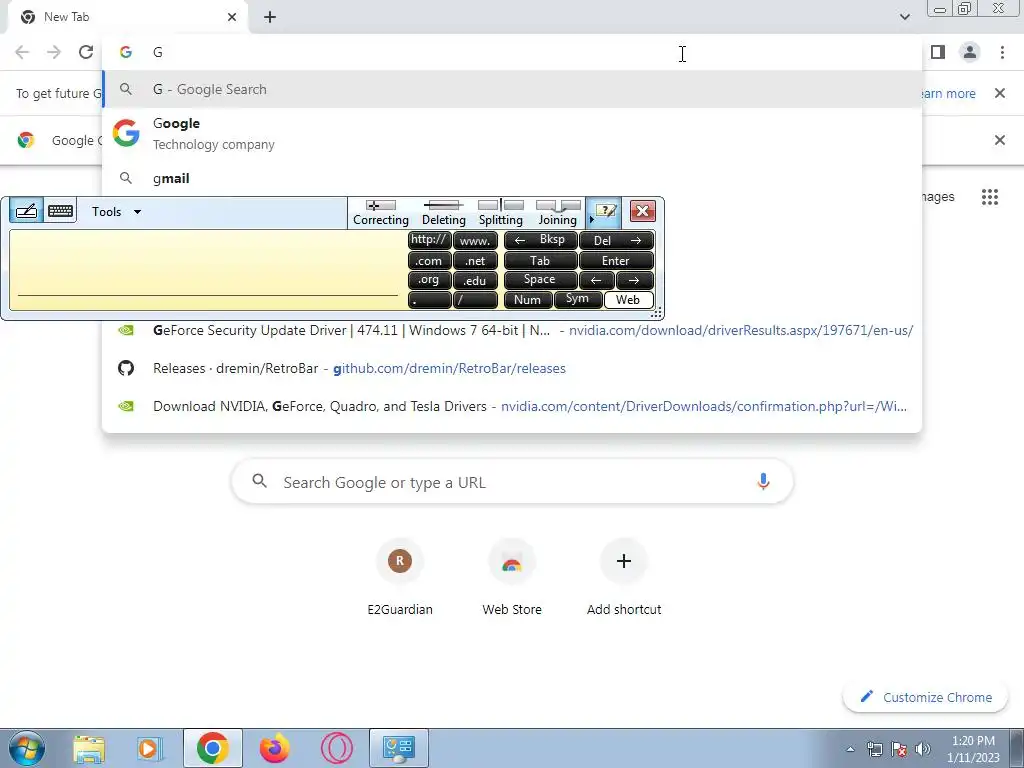Open the volume speaker tray icon

click(x=922, y=749)
